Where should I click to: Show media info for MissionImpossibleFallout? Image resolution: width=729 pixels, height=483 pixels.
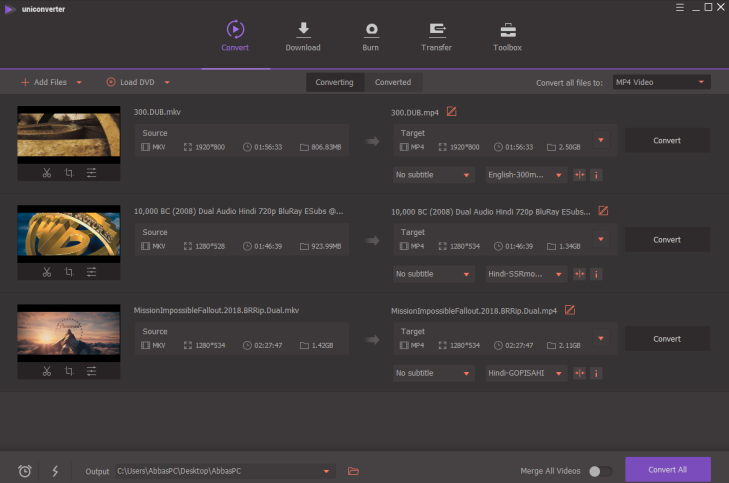[x=596, y=373]
